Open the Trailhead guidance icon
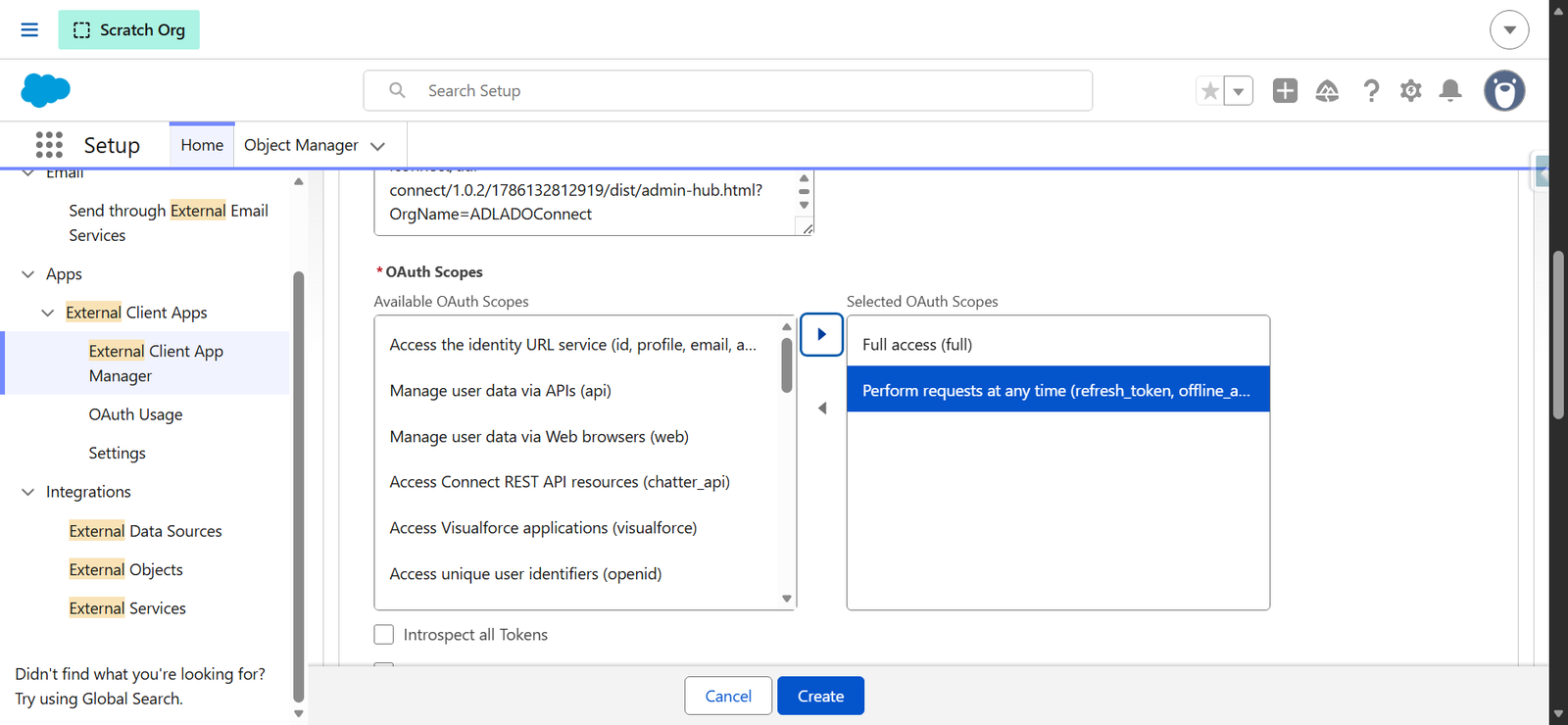This screenshot has width=1568, height=725. point(1327,90)
